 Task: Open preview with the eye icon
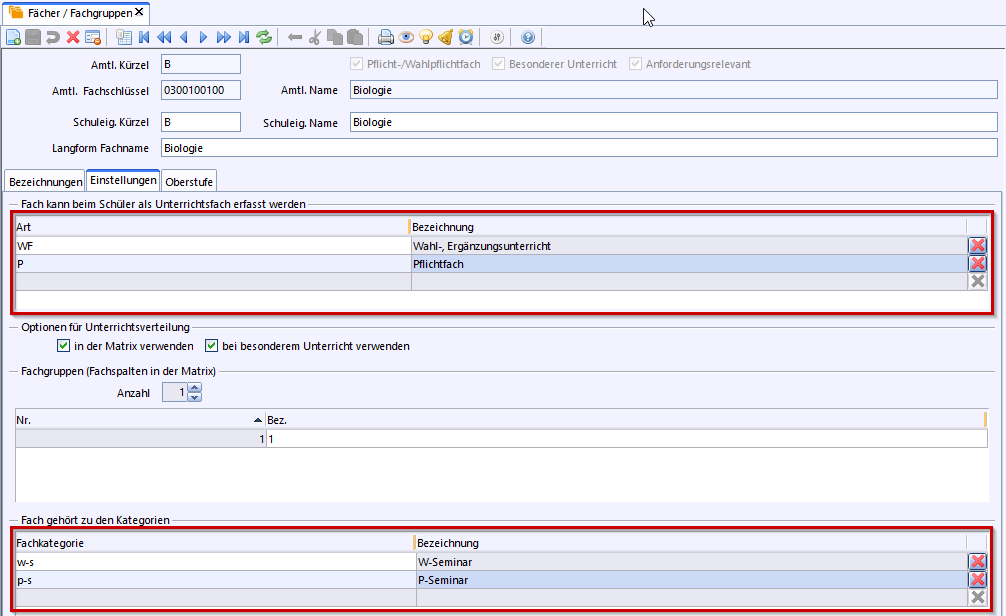point(405,37)
